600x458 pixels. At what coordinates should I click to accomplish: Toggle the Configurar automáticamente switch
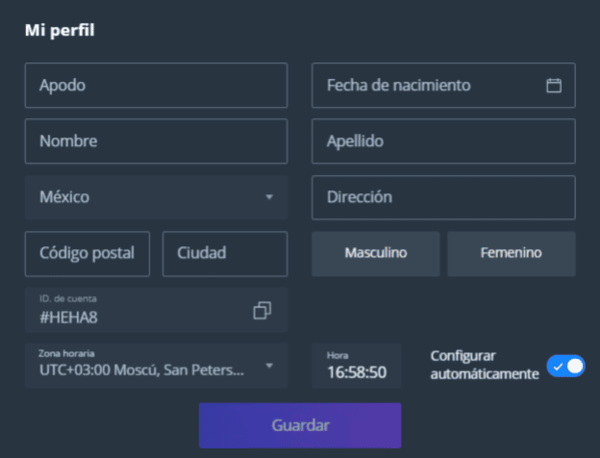[x=566, y=366]
